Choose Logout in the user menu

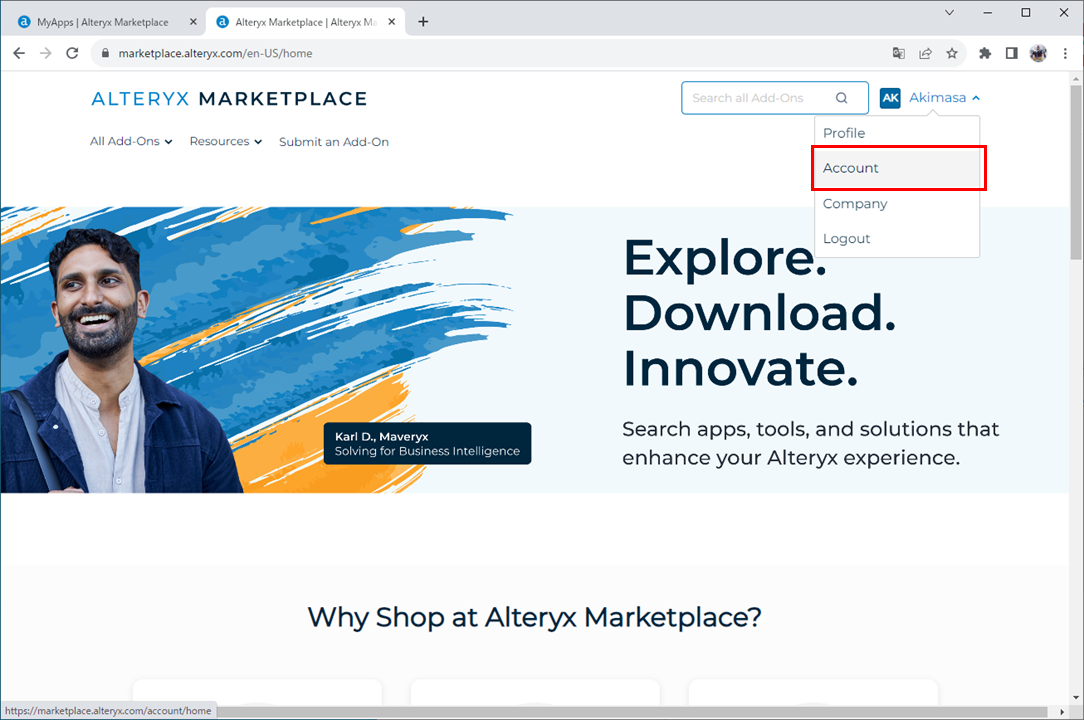(846, 239)
